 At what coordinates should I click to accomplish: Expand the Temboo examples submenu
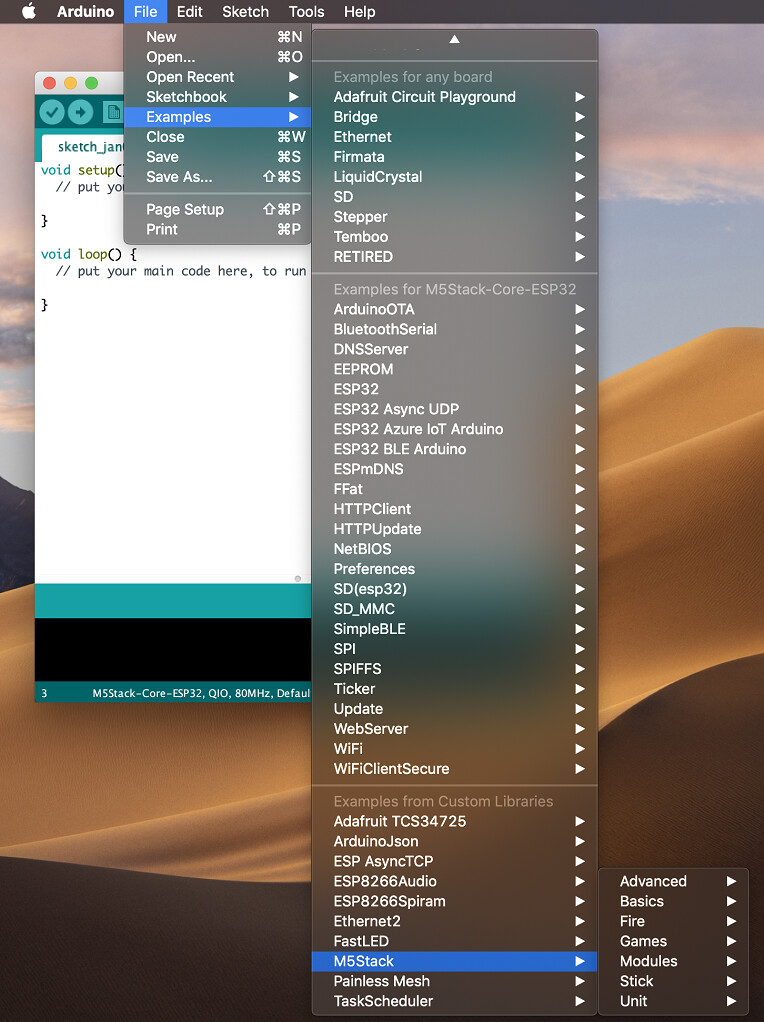pyautogui.click(x=455, y=237)
